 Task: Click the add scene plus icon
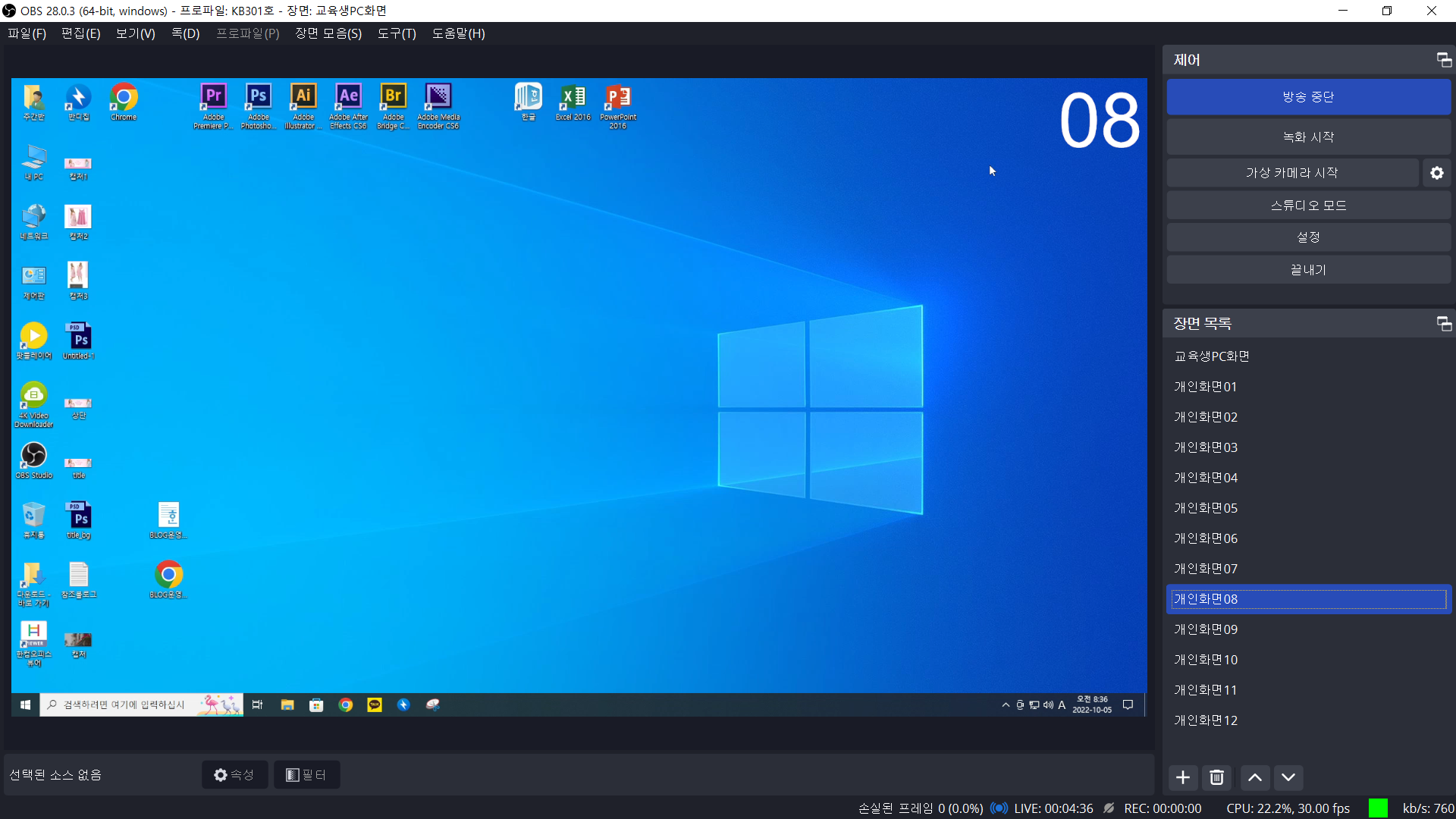point(1183,777)
